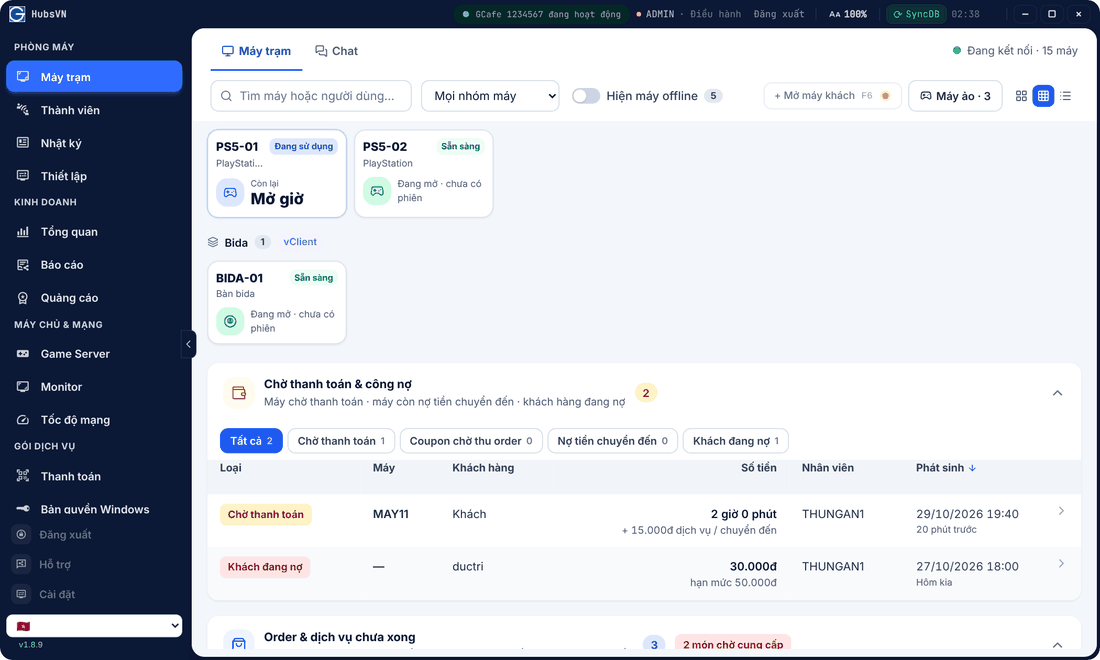Image resolution: width=1100 pixels, height=660 pixels.
Task: Click Hỗ trợ support in sidebar
Action: 94,565
